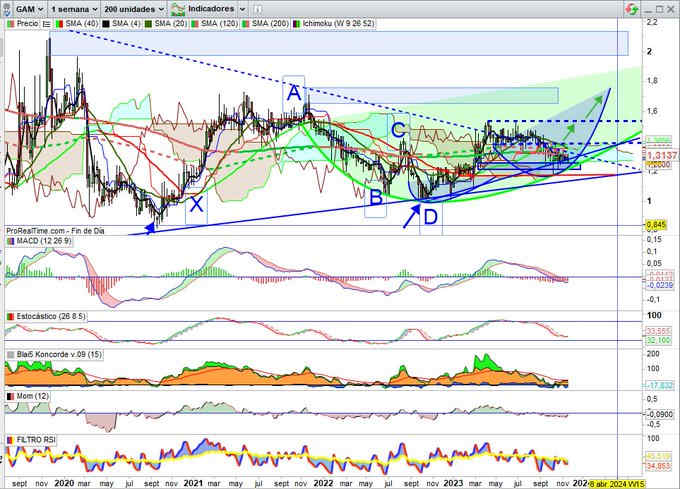The height and width of the screenshot is (489, 680).
Task: Click the SMA (40) color swatch
Action: [59, 24]
